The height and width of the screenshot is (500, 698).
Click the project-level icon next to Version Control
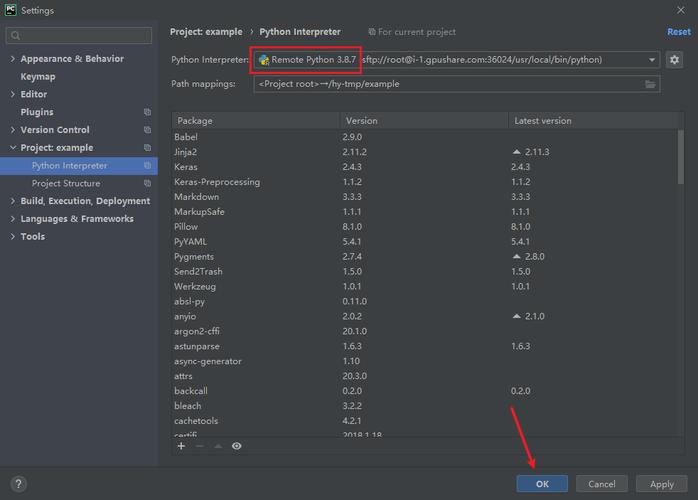pyautogui.click(x=147, y=130)
